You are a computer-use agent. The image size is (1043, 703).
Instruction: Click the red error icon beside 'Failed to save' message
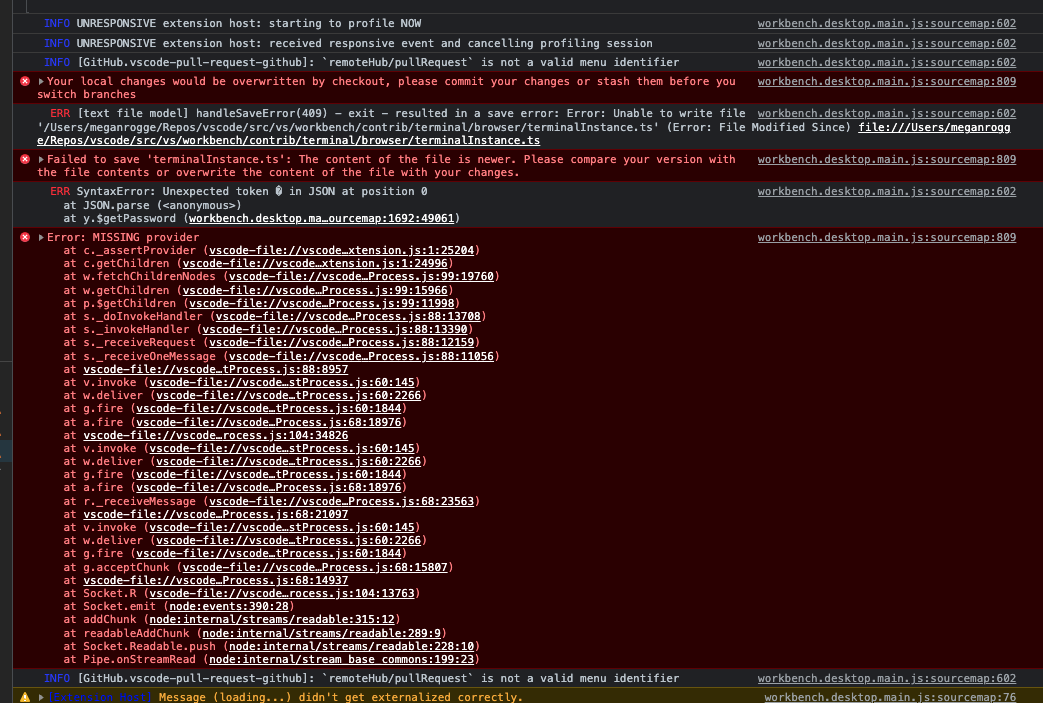[x=25, y=160]
